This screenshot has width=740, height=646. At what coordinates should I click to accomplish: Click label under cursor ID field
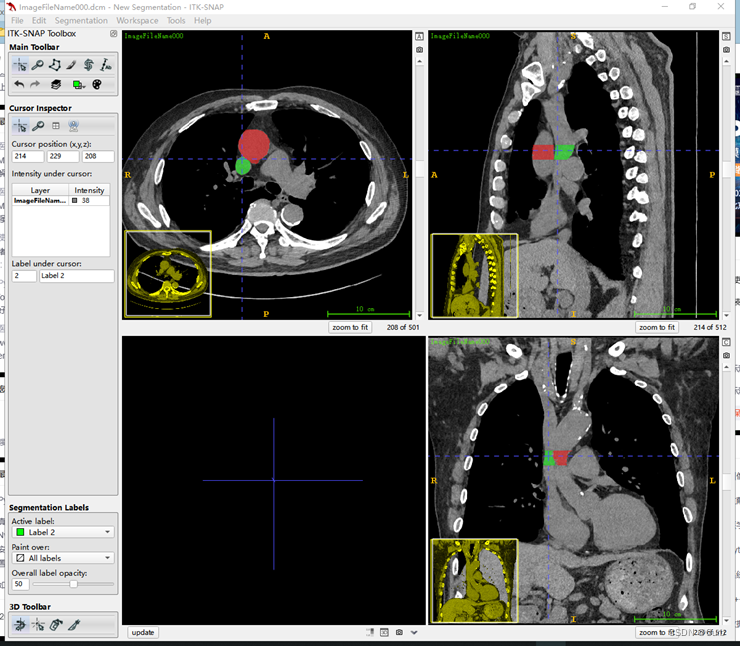(x=24, y=276)
